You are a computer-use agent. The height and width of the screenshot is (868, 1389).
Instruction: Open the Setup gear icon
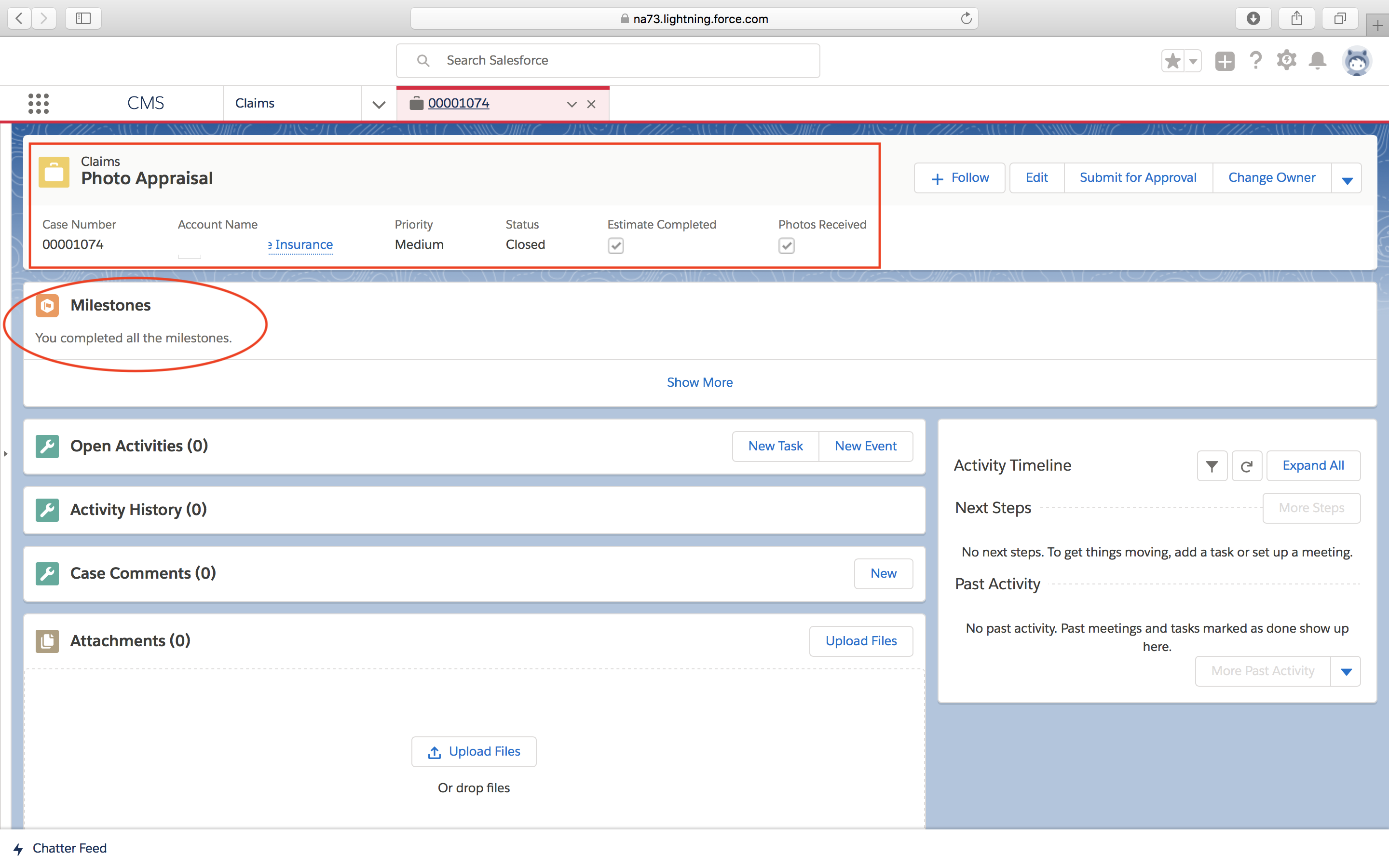[x=1286, y=61]
